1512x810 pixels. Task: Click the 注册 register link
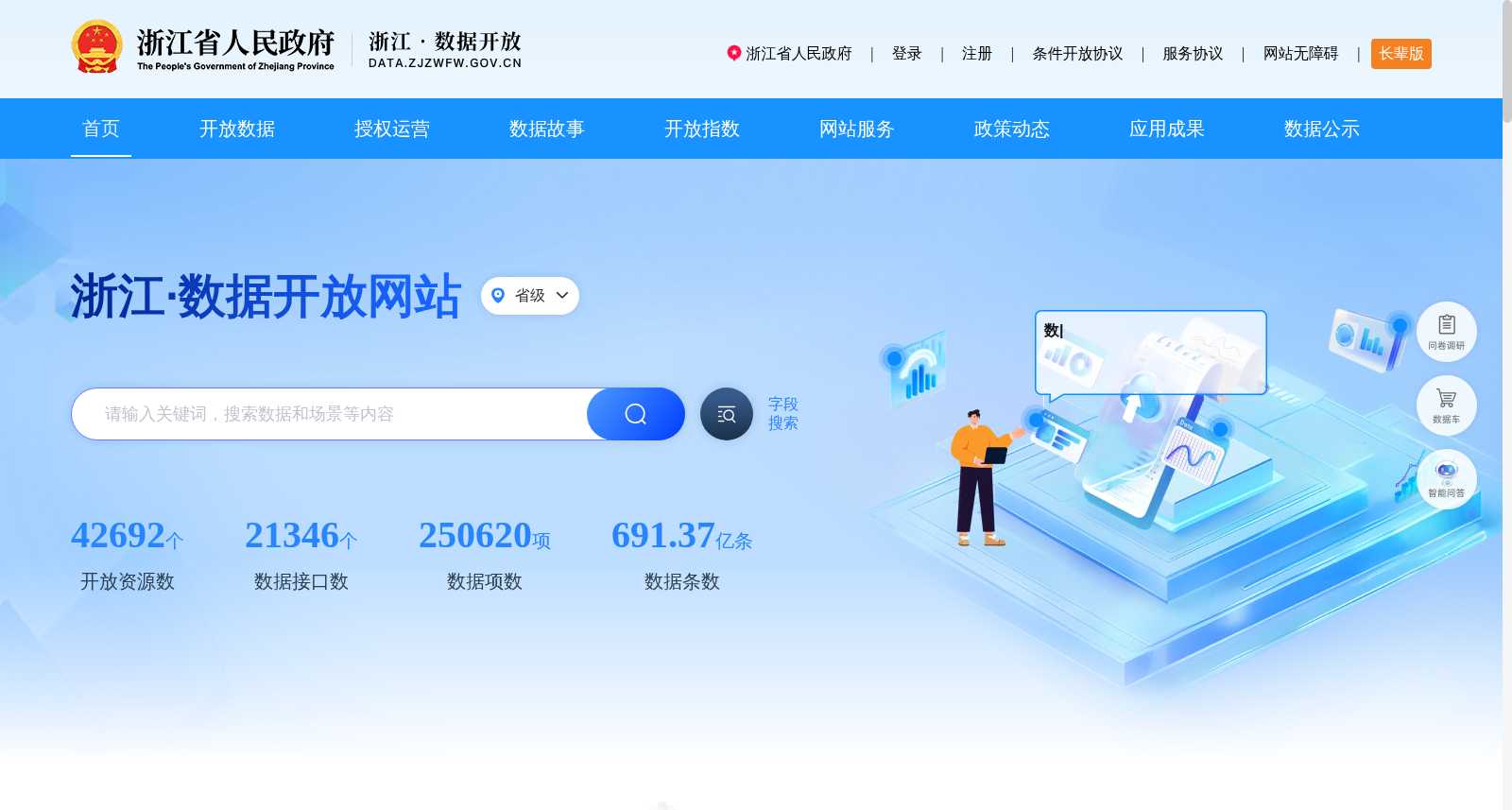coord(977,54)
